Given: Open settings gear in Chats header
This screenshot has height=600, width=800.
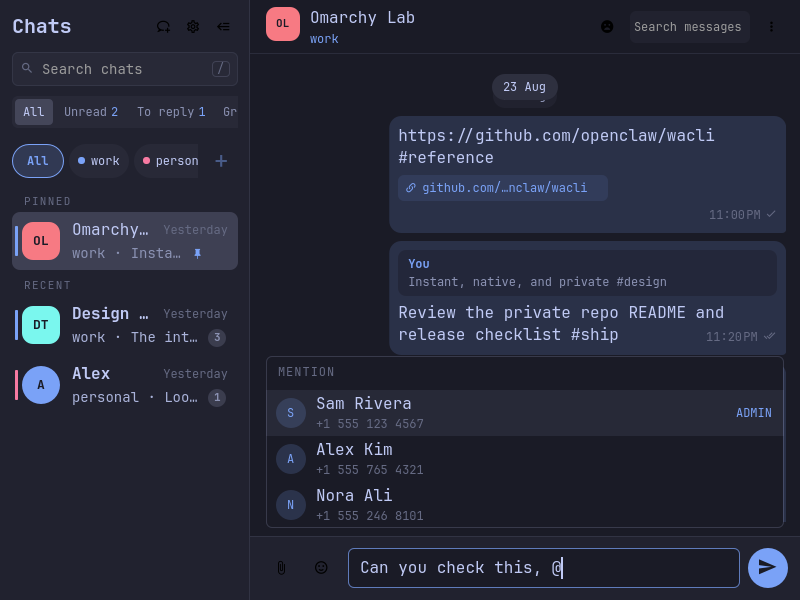Looking at the screenshot, I should [x=193, y=27].
